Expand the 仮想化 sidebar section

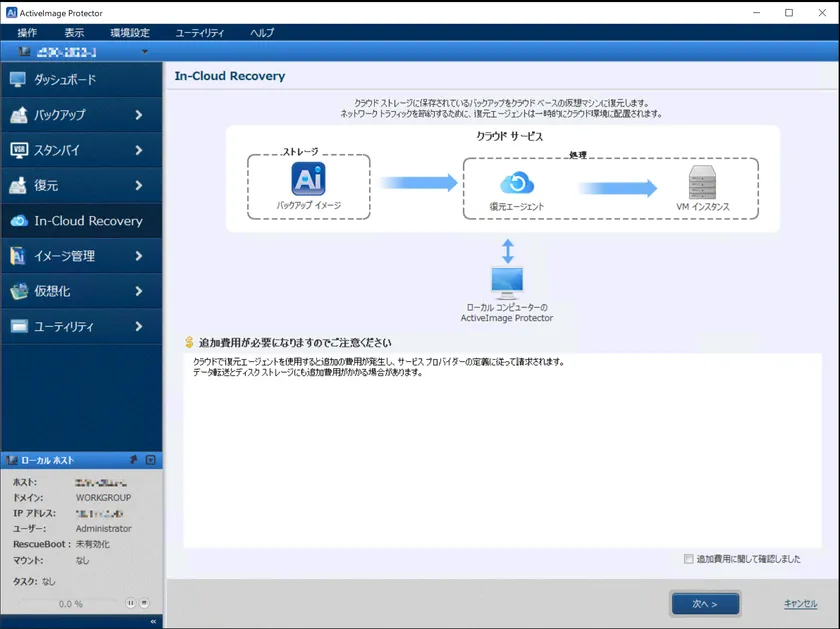click(x=139, y=291)
